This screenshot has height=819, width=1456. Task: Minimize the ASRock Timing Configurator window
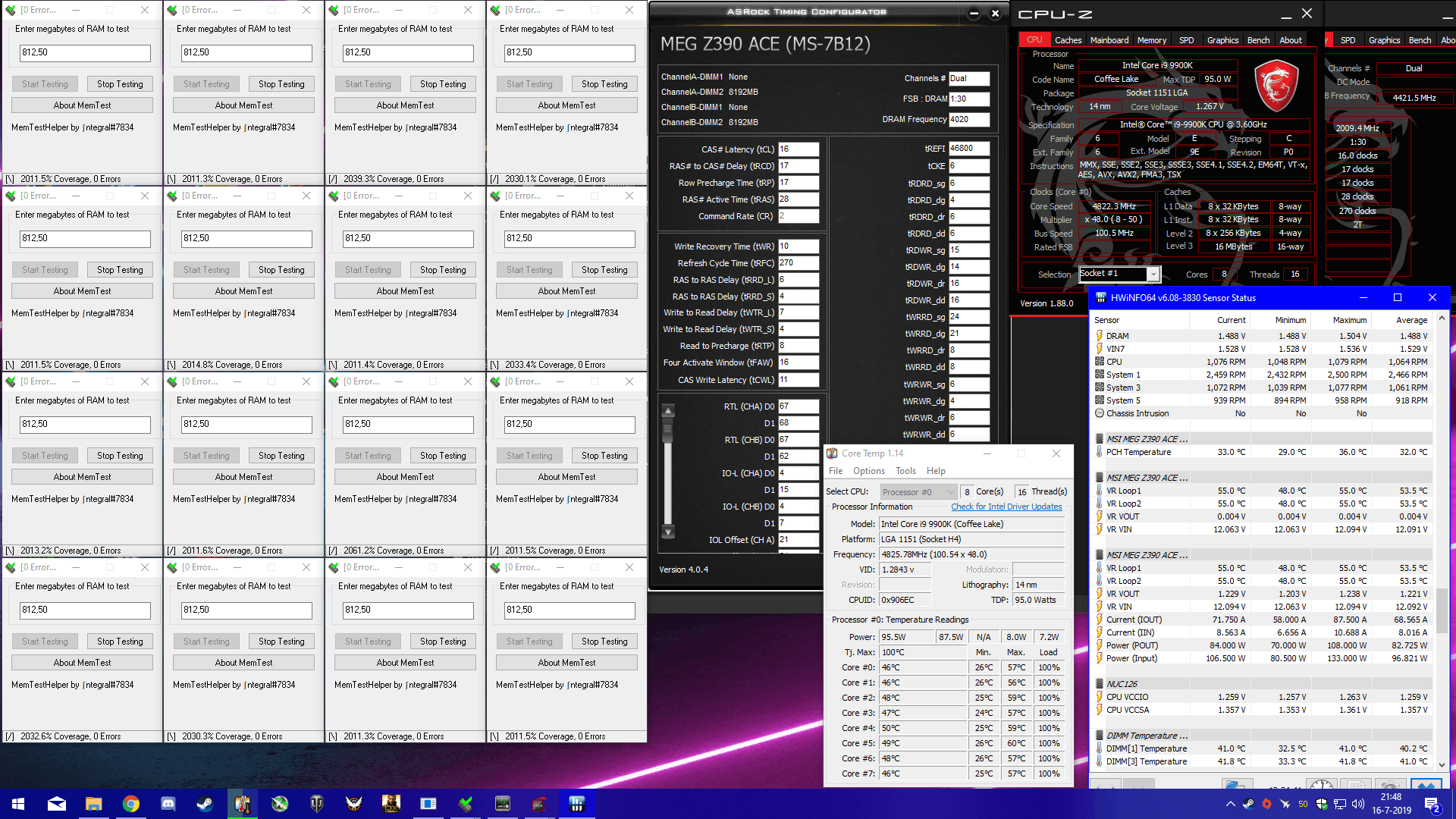974,13
